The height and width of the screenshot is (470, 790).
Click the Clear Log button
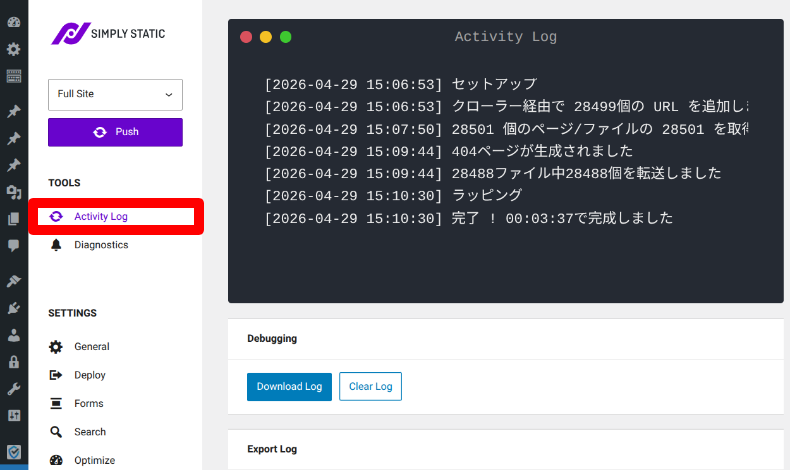pos(370,386)
